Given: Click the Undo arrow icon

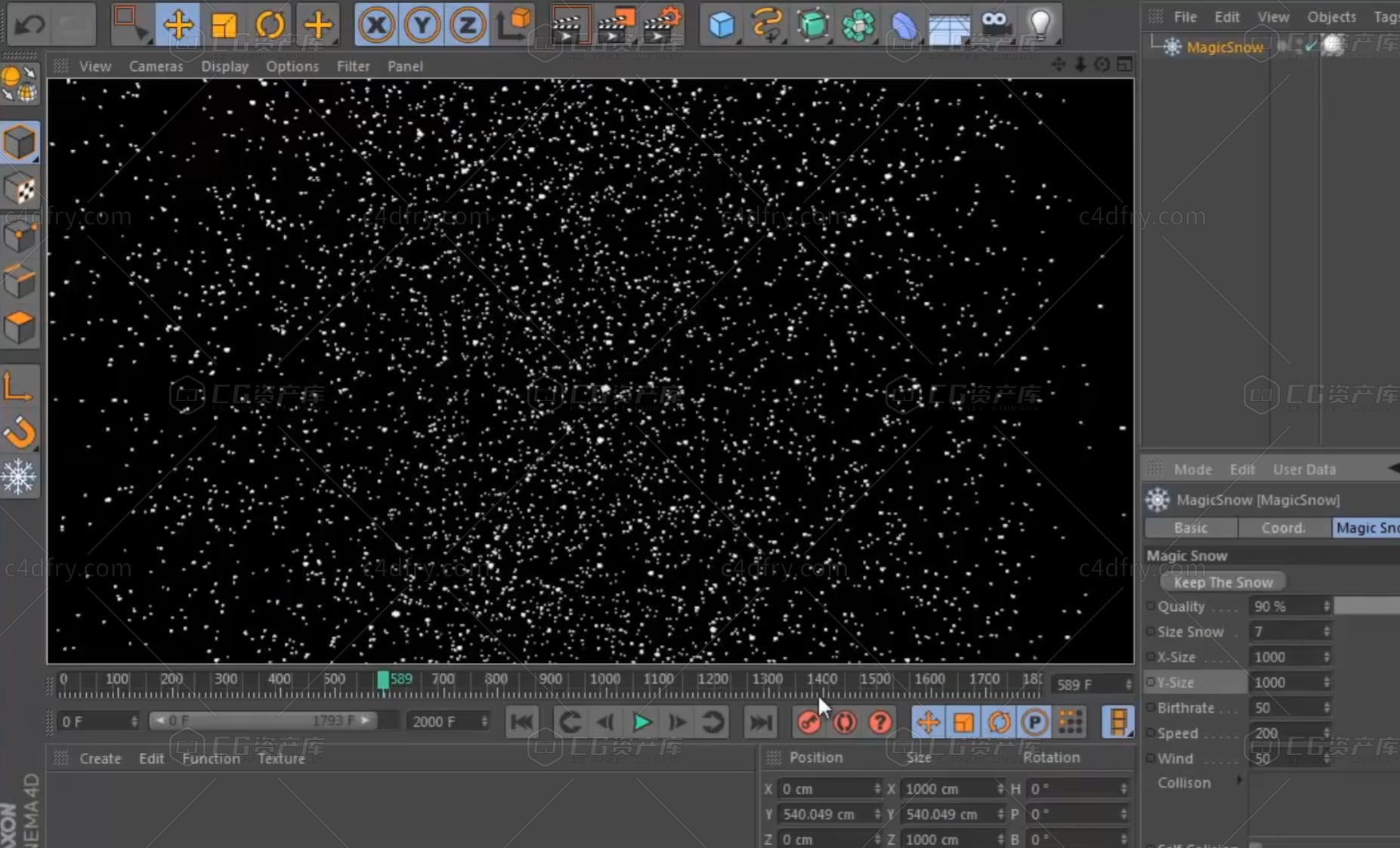Looking at the screenshot, I should tap(30, 24).
